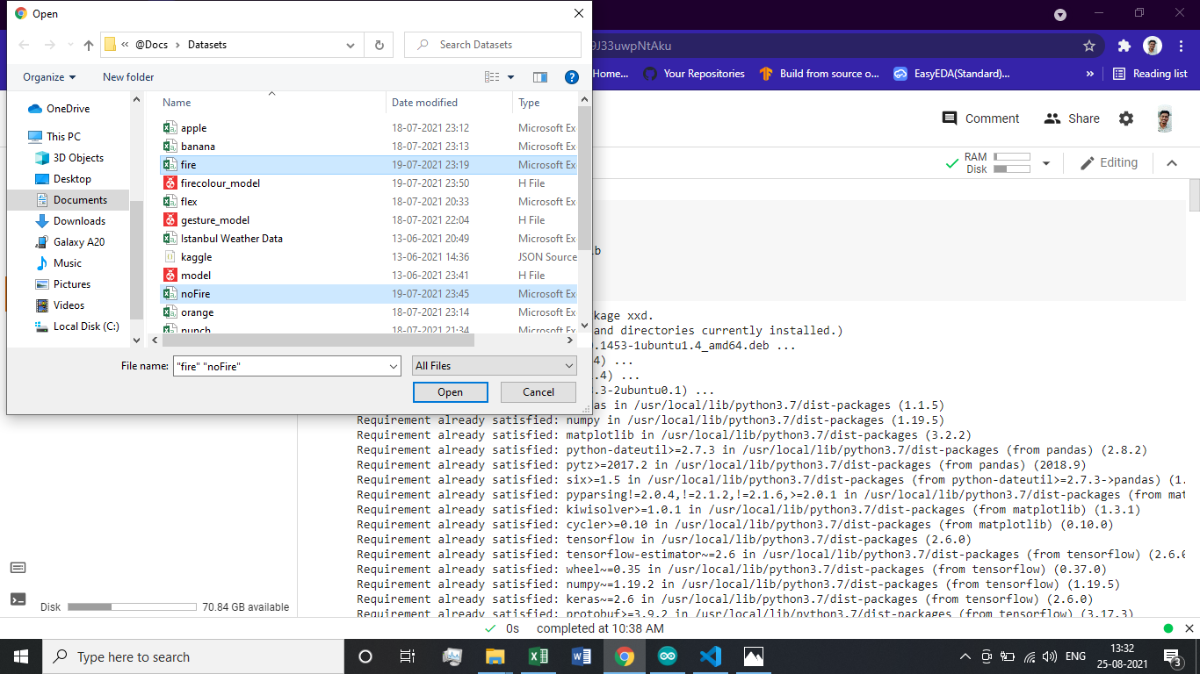Open the preview pane in the dialog toolbar
This screenshot has width=1200, height=674.
point(541,77)
